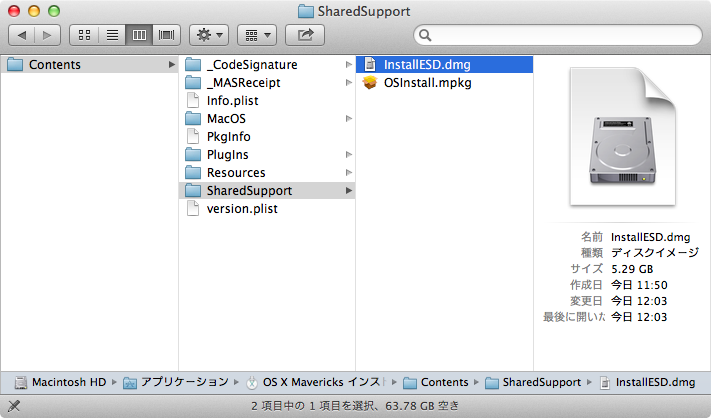Click the Resources folder icon

coord(193,173)
